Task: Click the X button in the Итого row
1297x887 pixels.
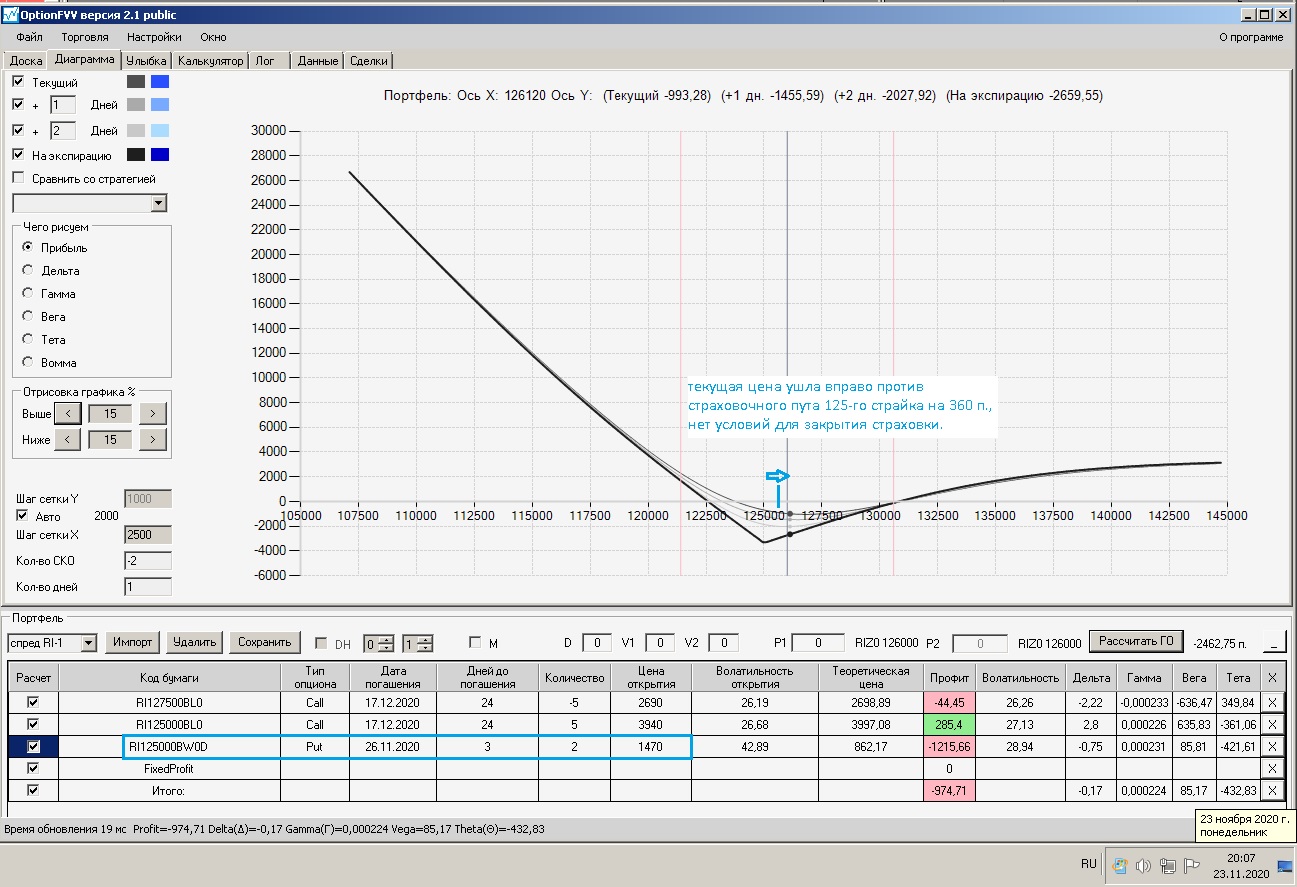Action: pos(1272,791)
